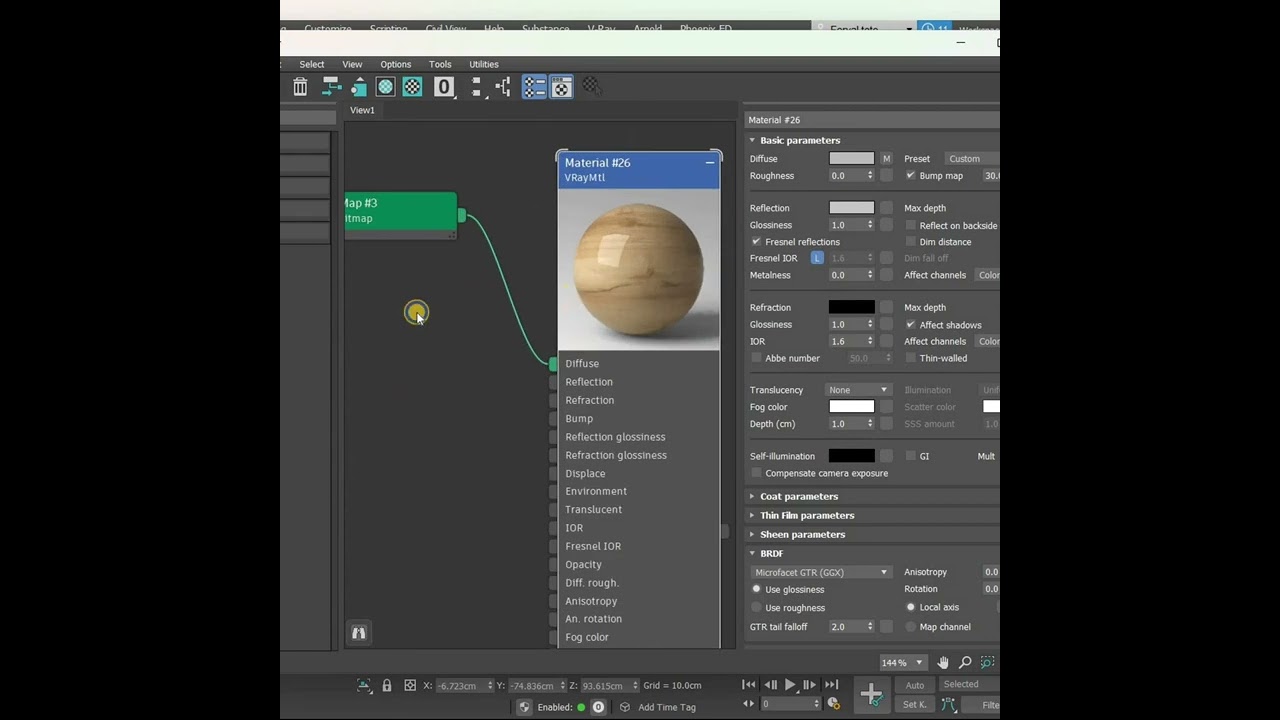Toggle the Bump map checkbox
Image resolution: width=1280 pixels, height=720 pixels.
[910, 176]
